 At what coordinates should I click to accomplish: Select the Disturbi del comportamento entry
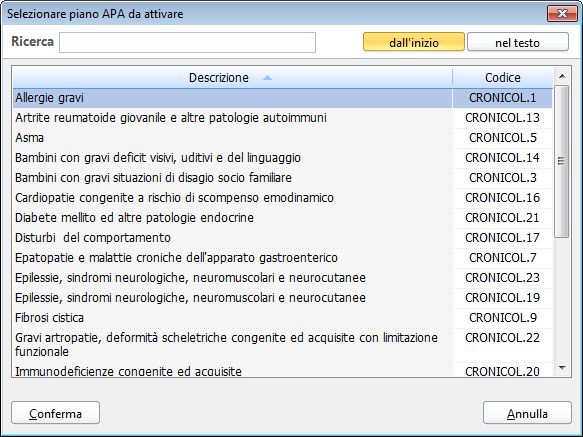283,238
